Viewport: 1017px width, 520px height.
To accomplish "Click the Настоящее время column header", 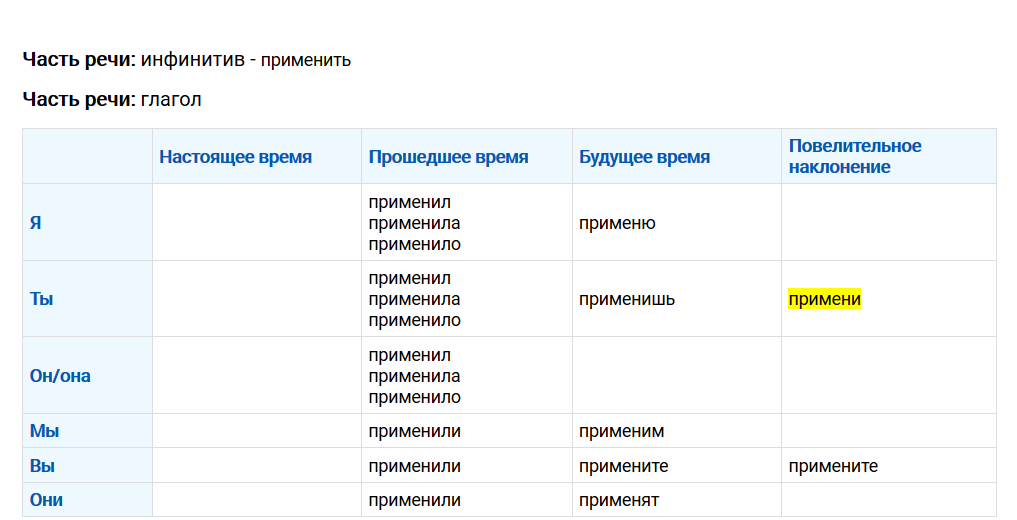I will (x=235, y=157).
